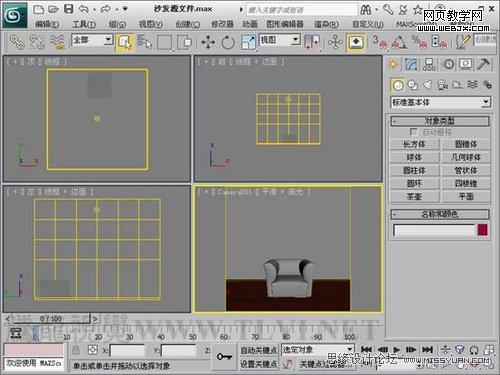This screenshot has width=500, height=375.
Task: Toggle the 3D Snaps icon
Action: (x=380, y=42)
